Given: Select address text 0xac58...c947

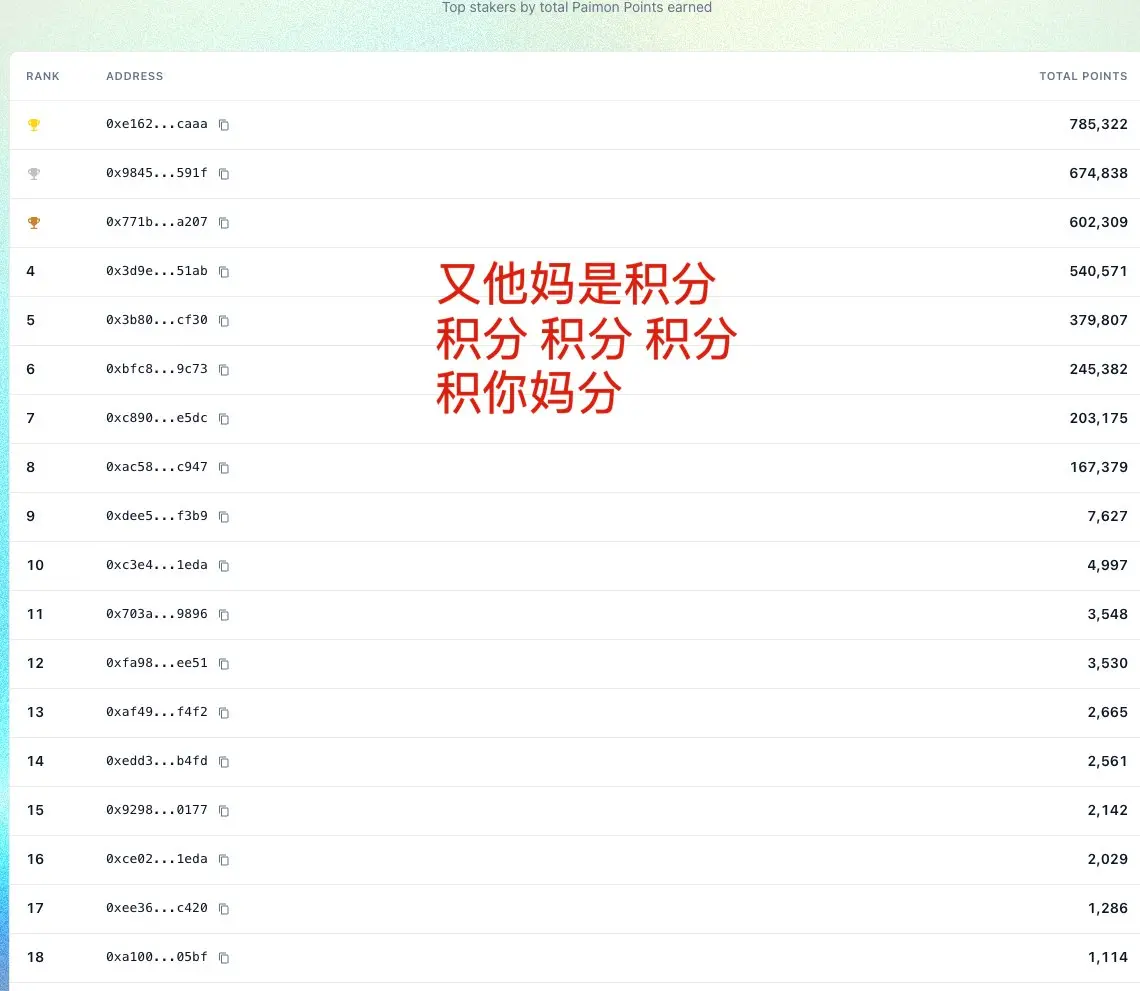Looking at the screenshot, I should coord(157,467).
